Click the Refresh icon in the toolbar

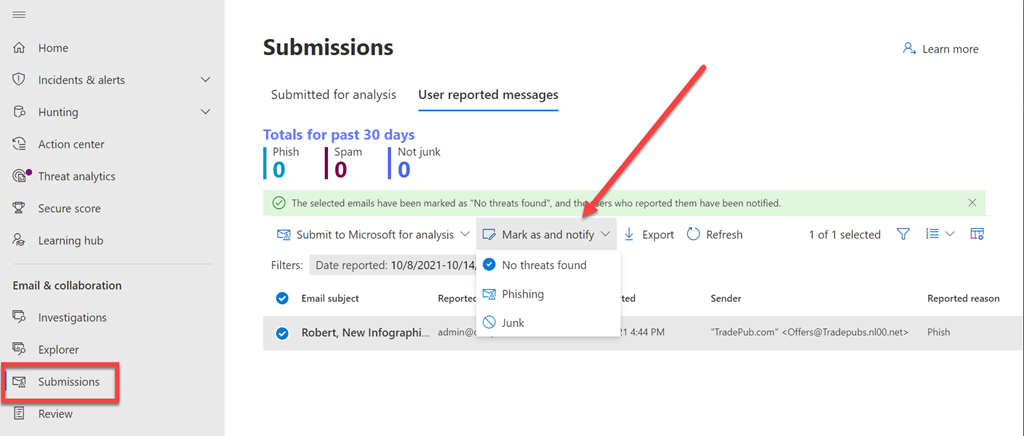pos(695,235)
